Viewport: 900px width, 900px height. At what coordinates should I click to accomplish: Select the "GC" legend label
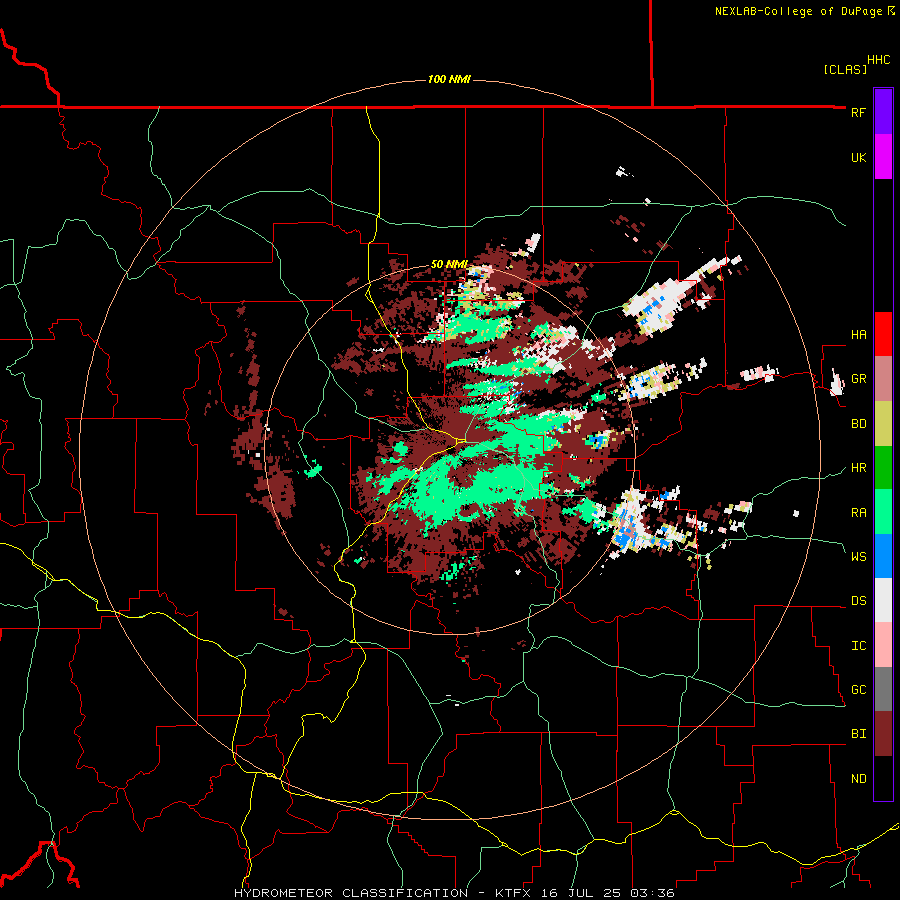(858, 689)
